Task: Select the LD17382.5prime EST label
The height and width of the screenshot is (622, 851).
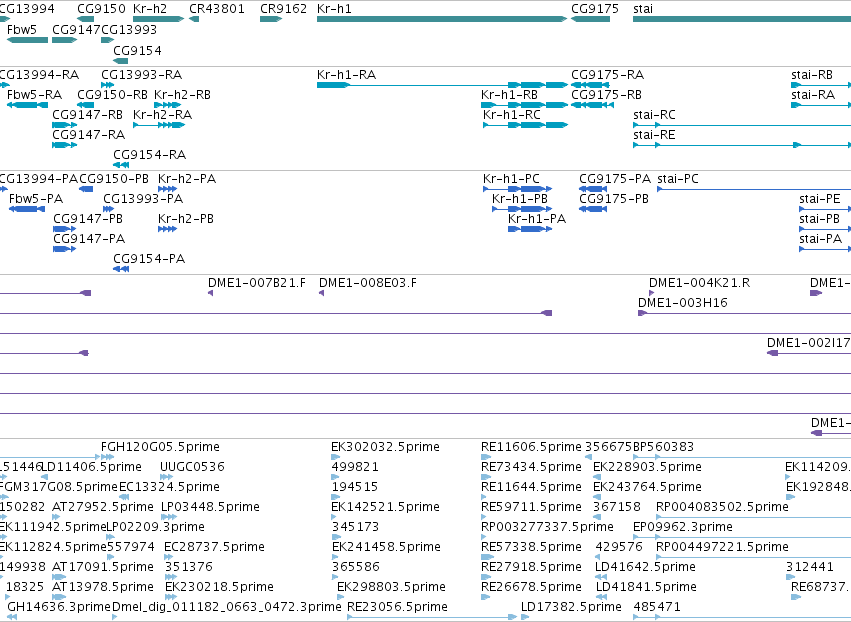Action: (x=571, y=606)
